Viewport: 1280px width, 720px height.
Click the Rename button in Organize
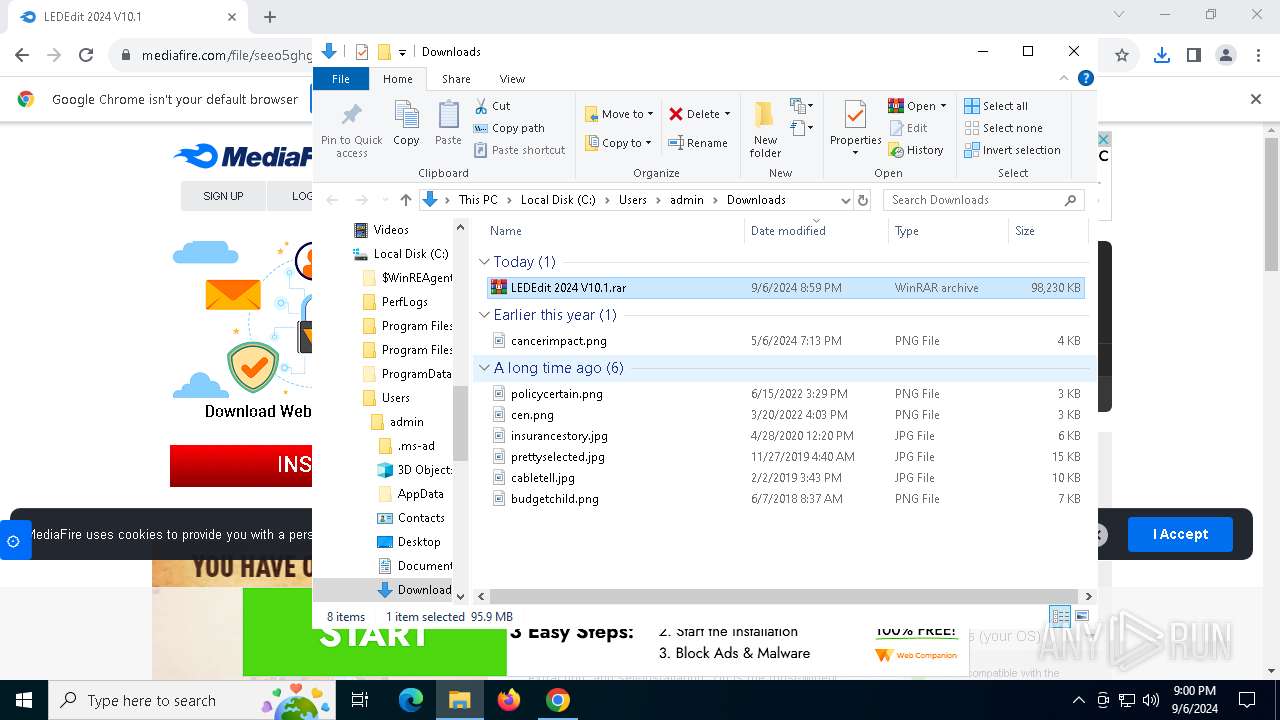coord(698,143)
